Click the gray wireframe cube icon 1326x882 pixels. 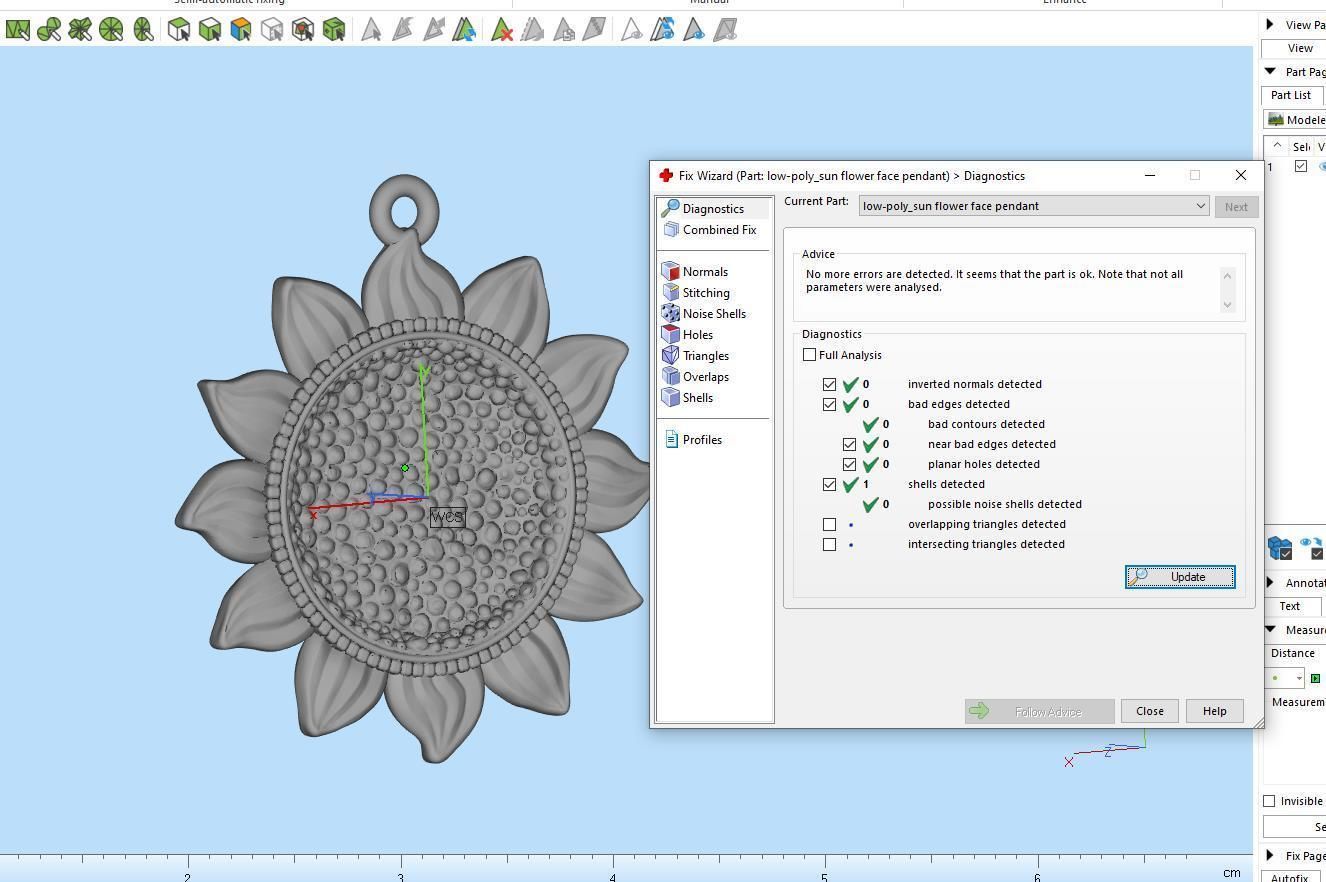click(272, 30)
